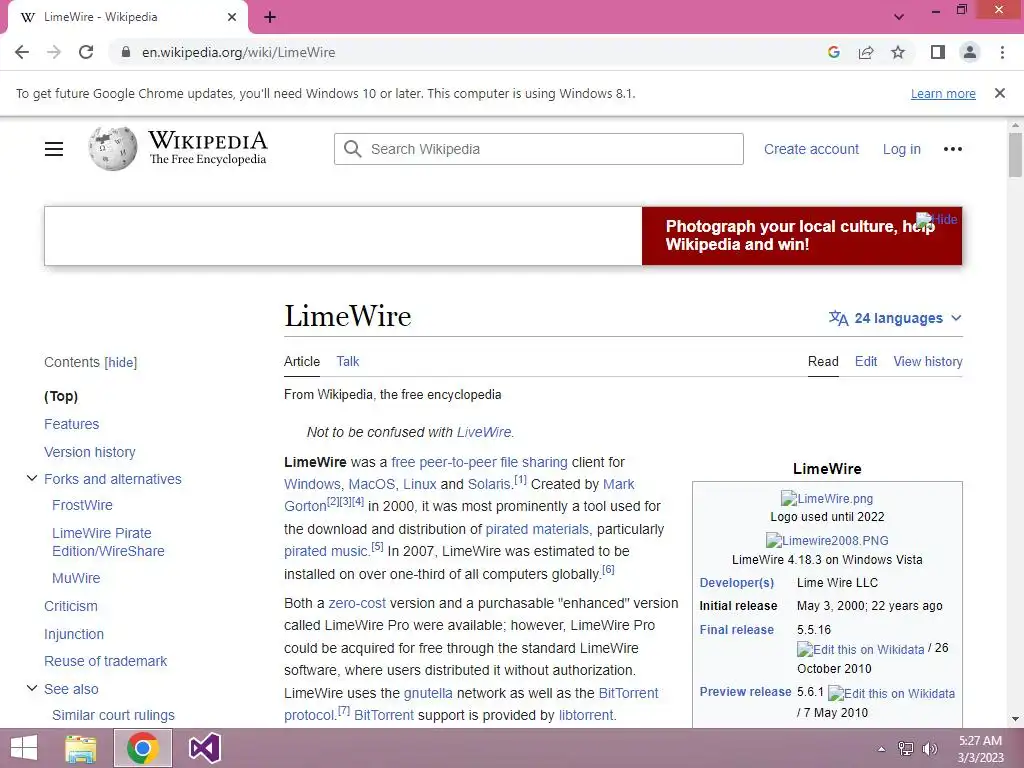
Task: Open the pirated materials link
Action: pos(537,529)
